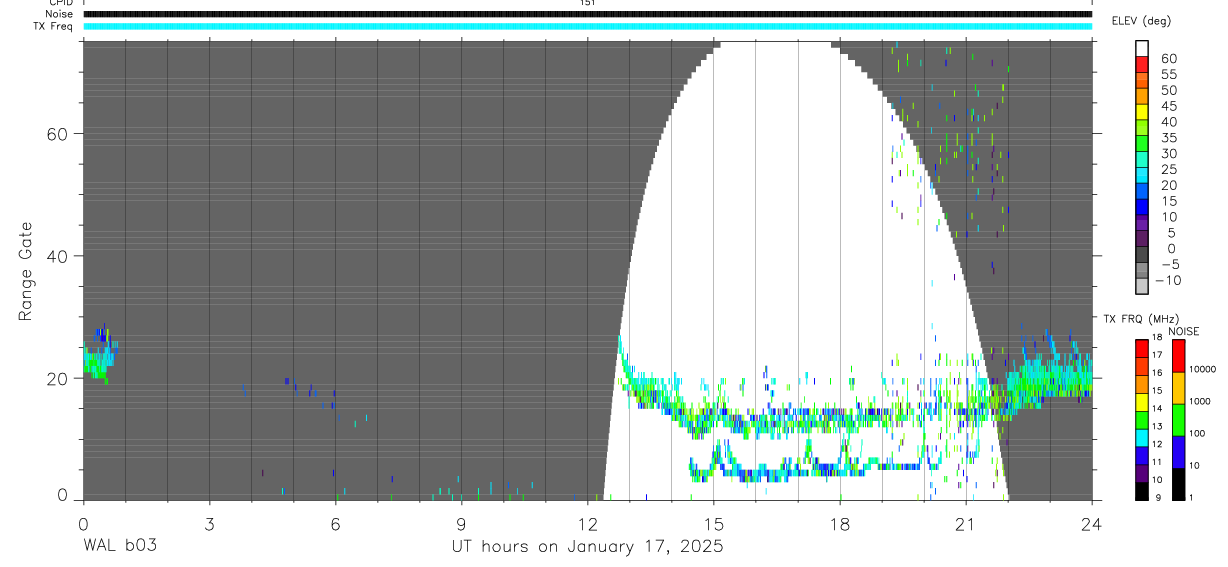Click NOISE red swatch above 10000
This screenshot has height=567, width=1228.
point(1177,355)
